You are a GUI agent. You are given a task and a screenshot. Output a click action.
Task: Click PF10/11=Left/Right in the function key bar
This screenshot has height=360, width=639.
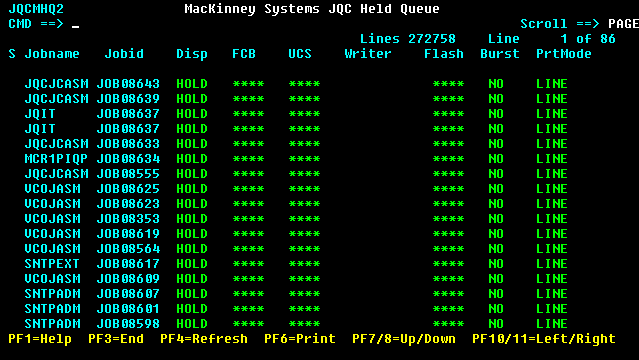tap(543, 339)
